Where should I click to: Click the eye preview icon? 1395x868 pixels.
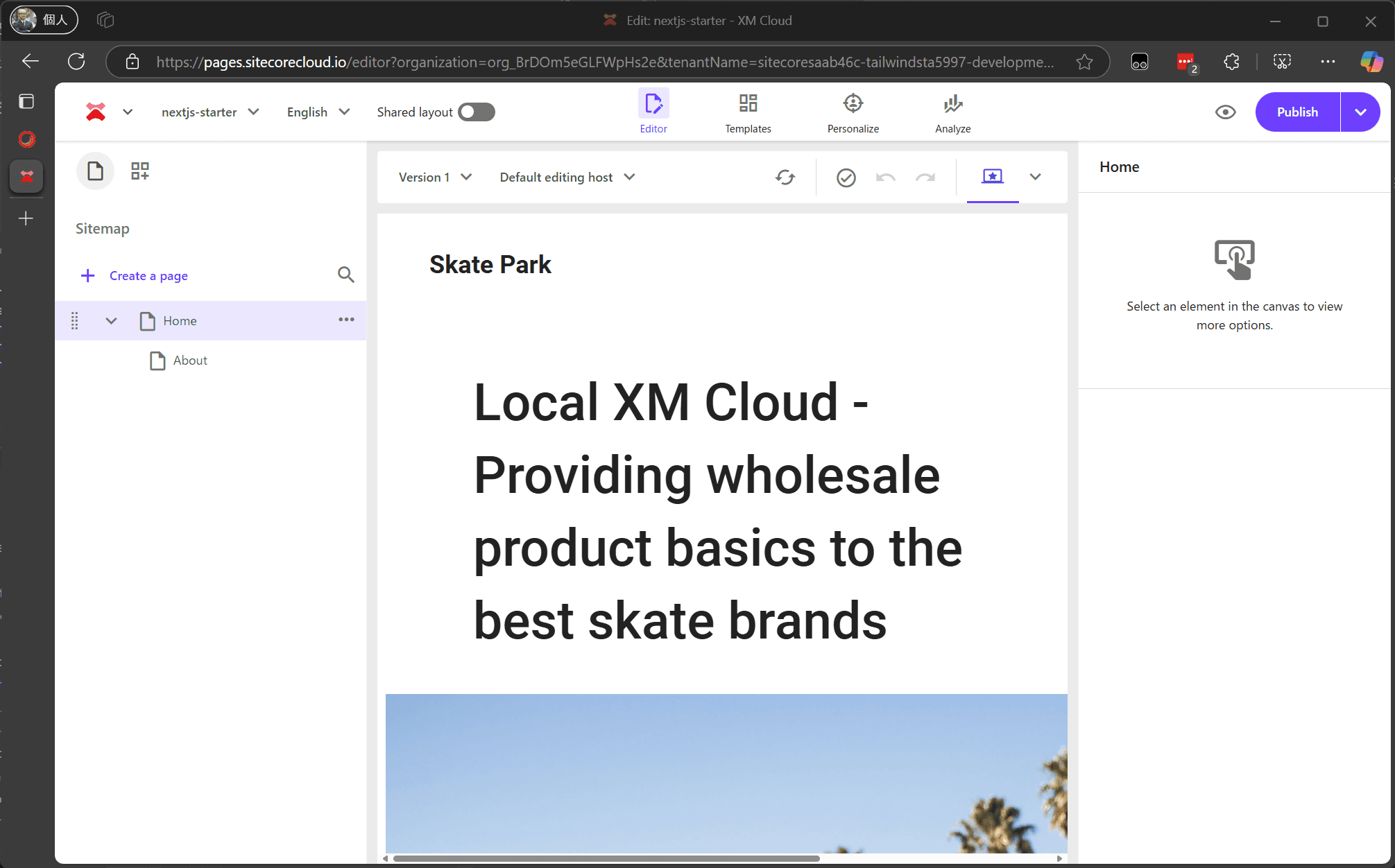tap(1225, 112)
